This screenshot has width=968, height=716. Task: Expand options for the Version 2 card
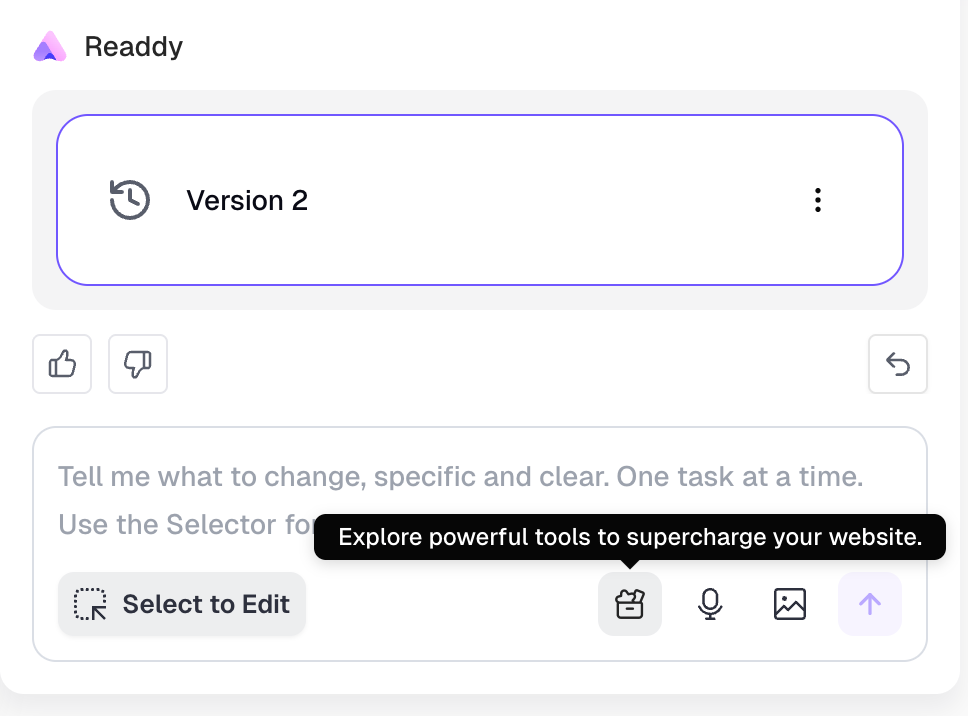pyautogui.click(x=818, y=200)
